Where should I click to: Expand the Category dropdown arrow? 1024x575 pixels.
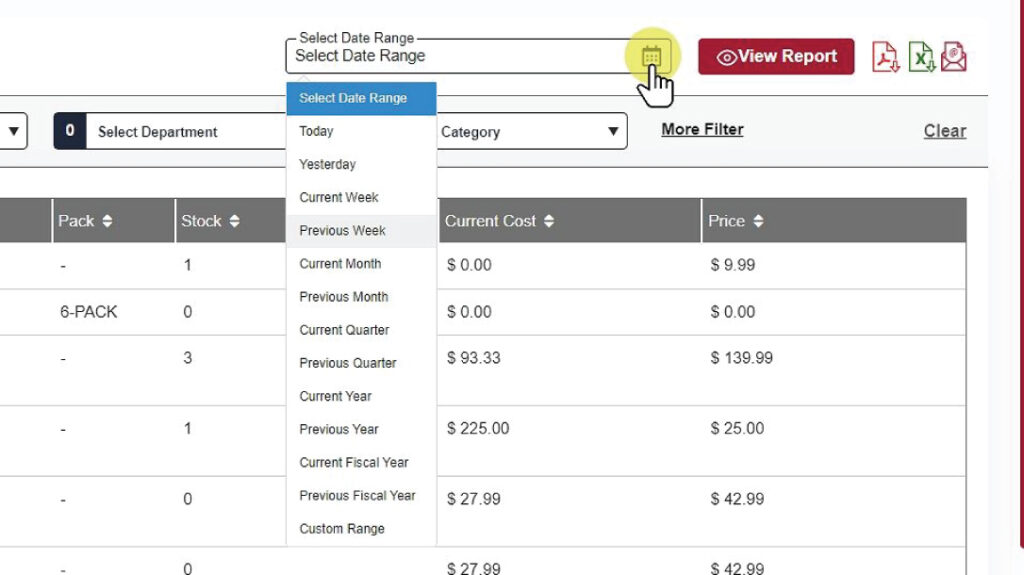tap(613, 132)
